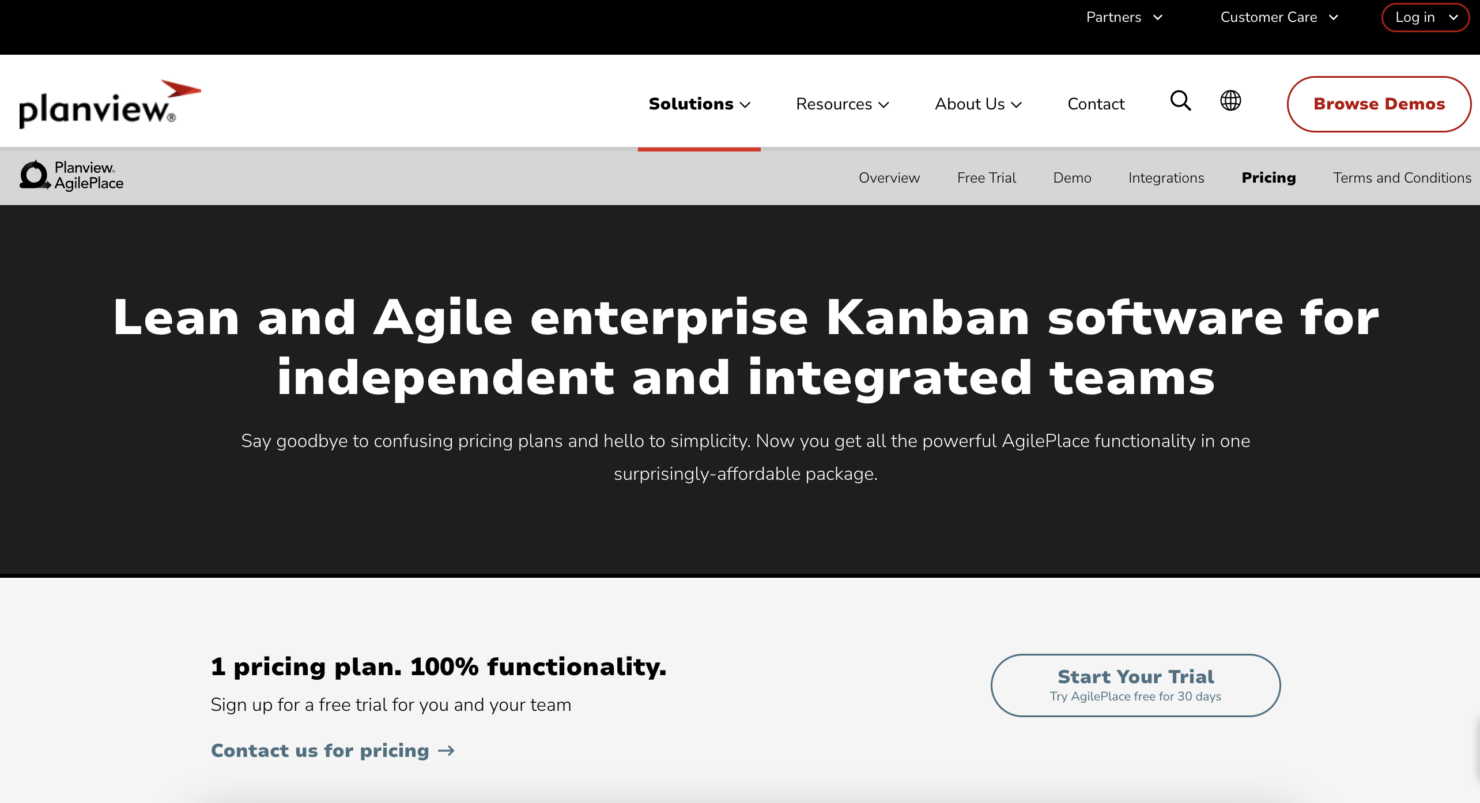Expand the Partners dropdown
Image resolution: width=1480 pixels, height=803 pixels.
pos(1125,17)
